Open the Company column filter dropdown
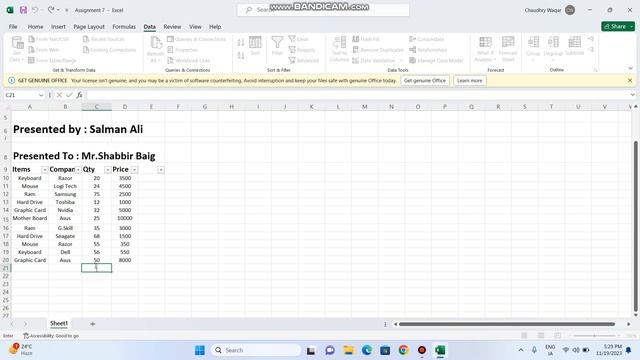 [x=78, y=170]
